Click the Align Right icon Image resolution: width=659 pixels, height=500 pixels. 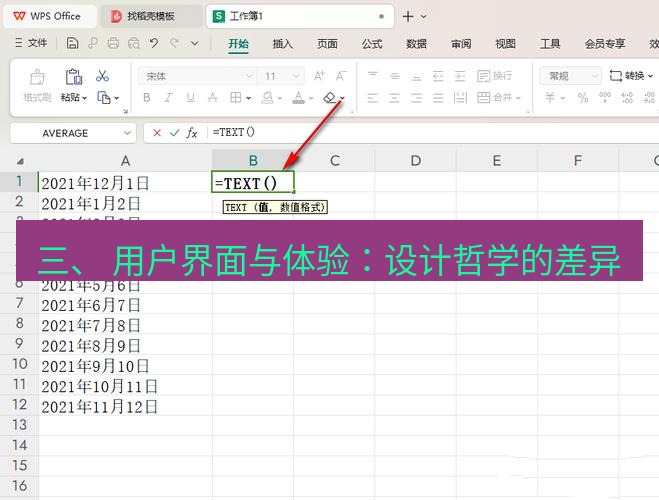coord(416,98)
